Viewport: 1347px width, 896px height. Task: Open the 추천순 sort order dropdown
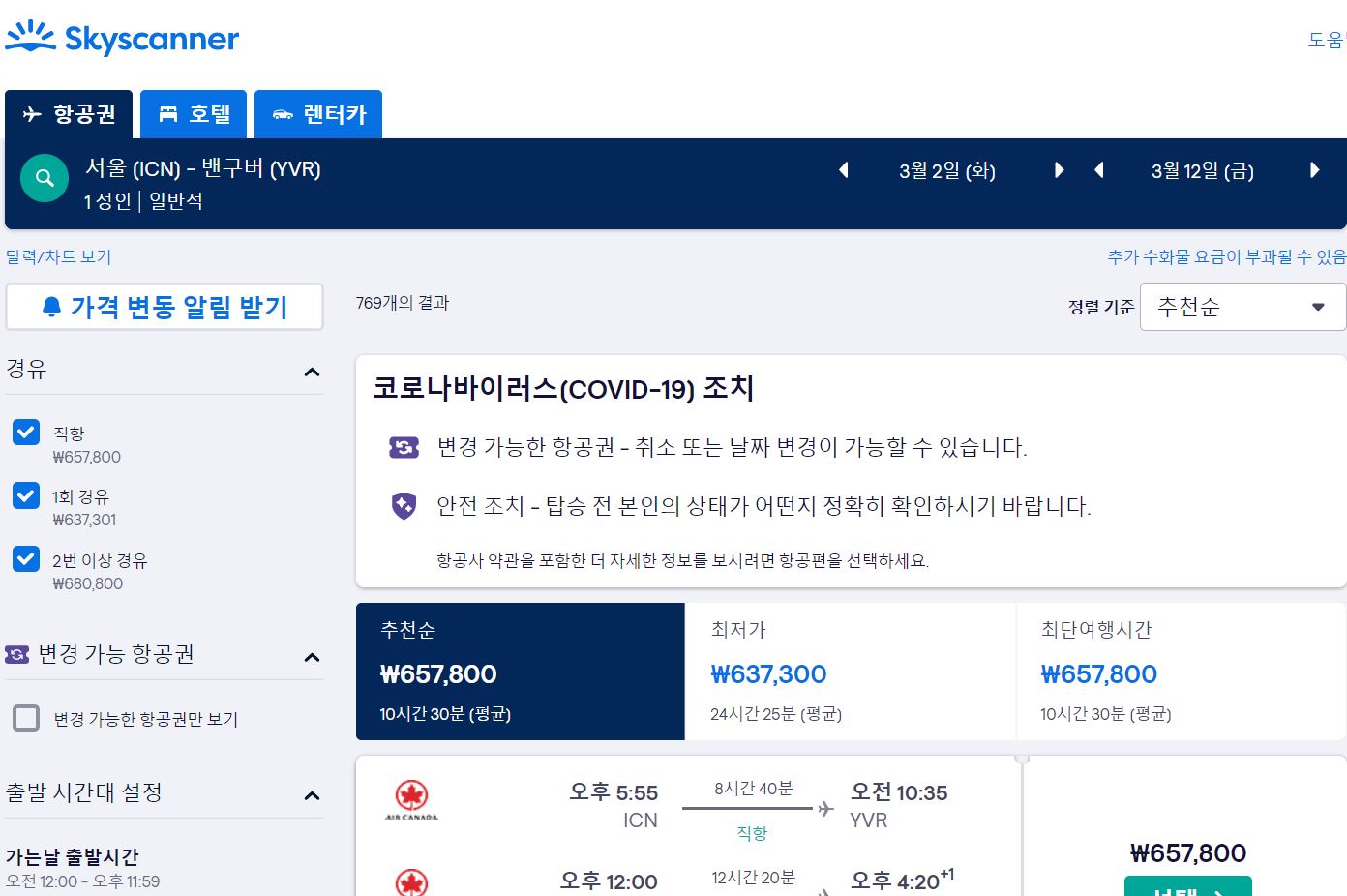point(1242,307)
